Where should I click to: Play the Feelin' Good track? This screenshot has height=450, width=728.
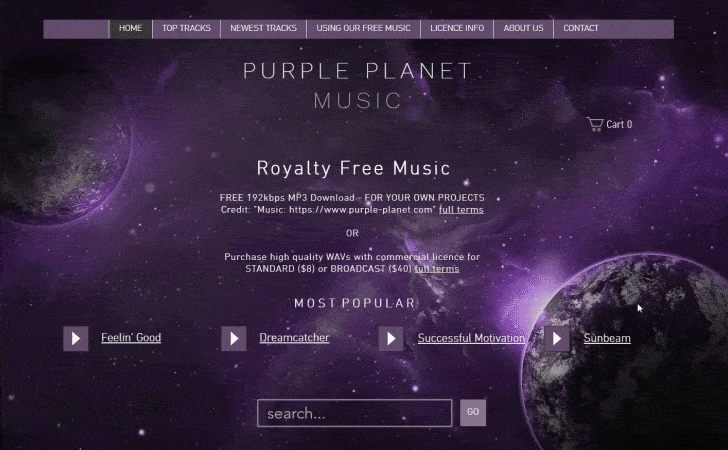(76, 339)
